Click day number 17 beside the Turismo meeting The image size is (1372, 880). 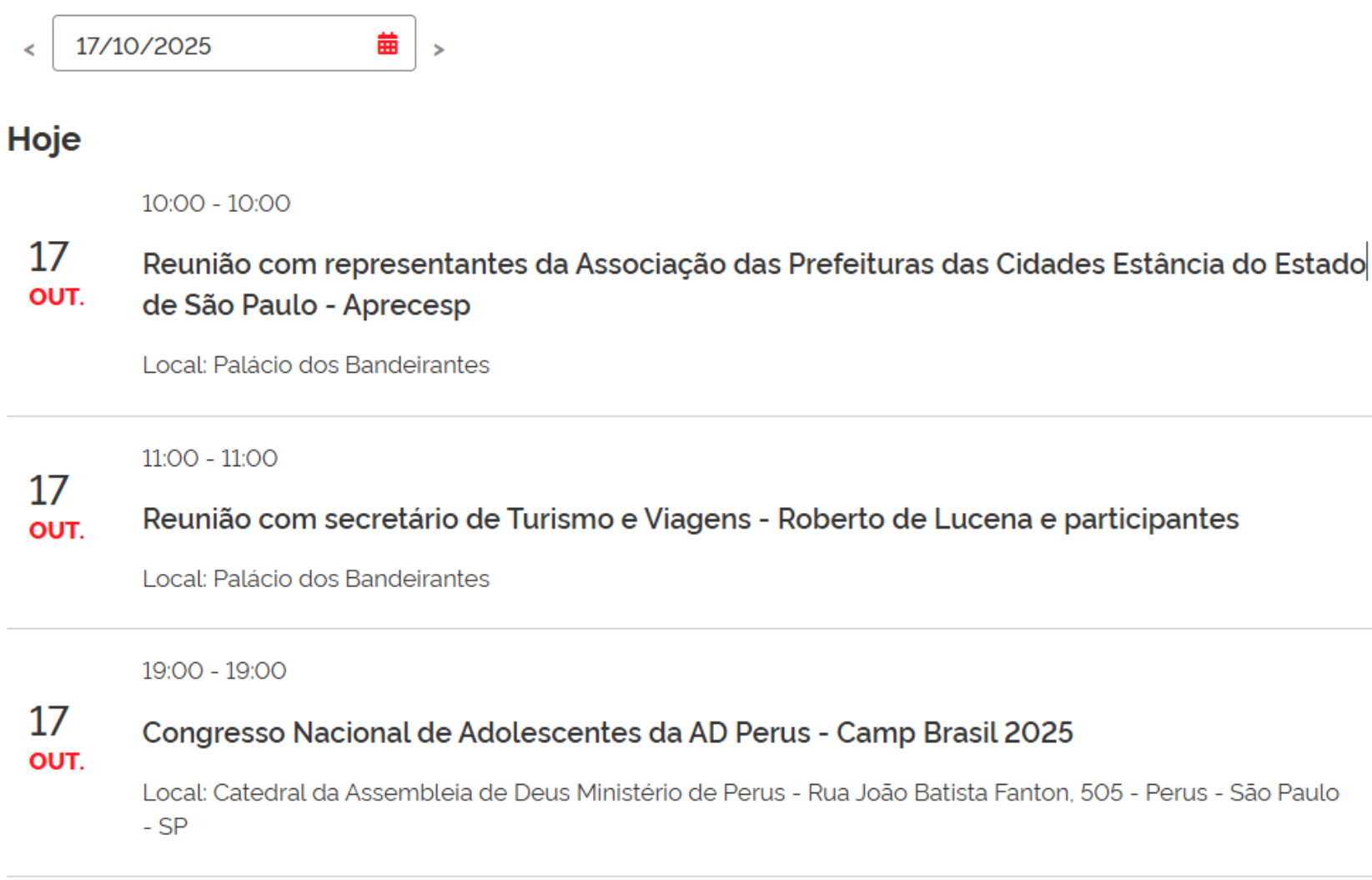(48, 490)
